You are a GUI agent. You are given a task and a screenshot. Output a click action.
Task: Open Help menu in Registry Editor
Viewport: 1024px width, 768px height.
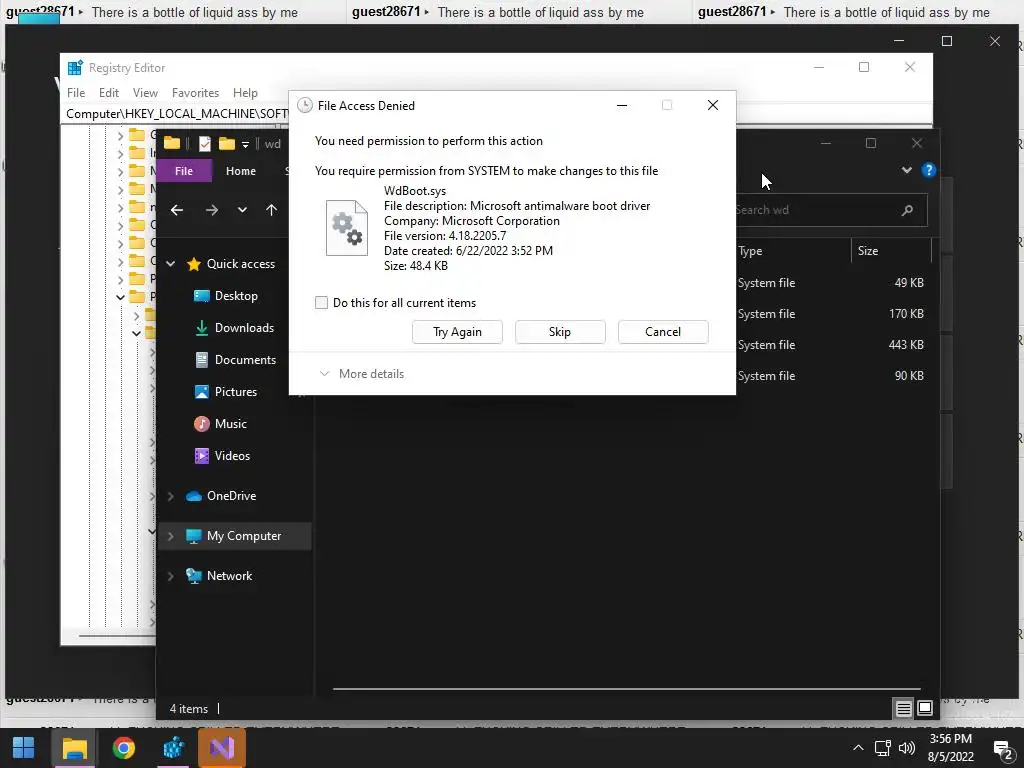tap(245, 93)
